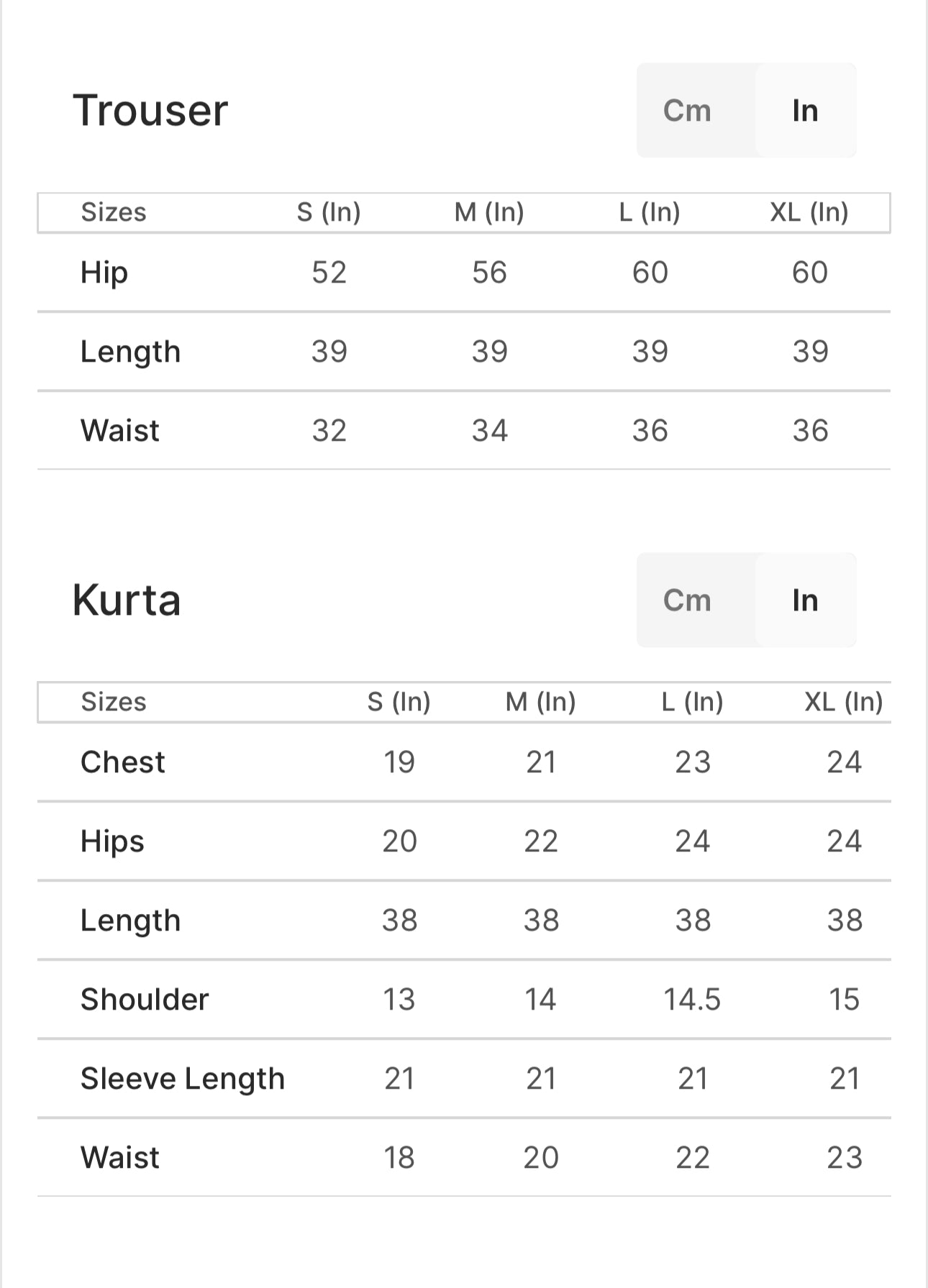
Task: Switch Kurta chart to Cm
Action: (687, 600)
